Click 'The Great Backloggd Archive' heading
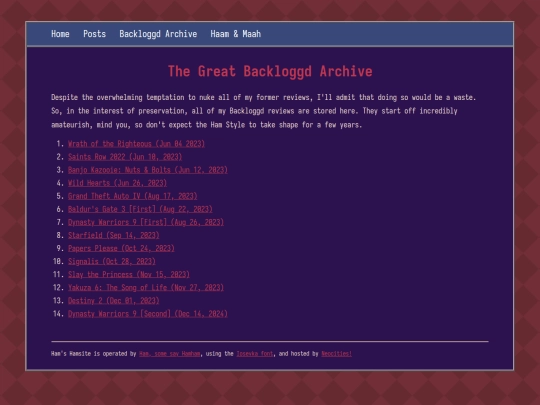The width and height of the screenshot is (540, 405). (270, 71)
